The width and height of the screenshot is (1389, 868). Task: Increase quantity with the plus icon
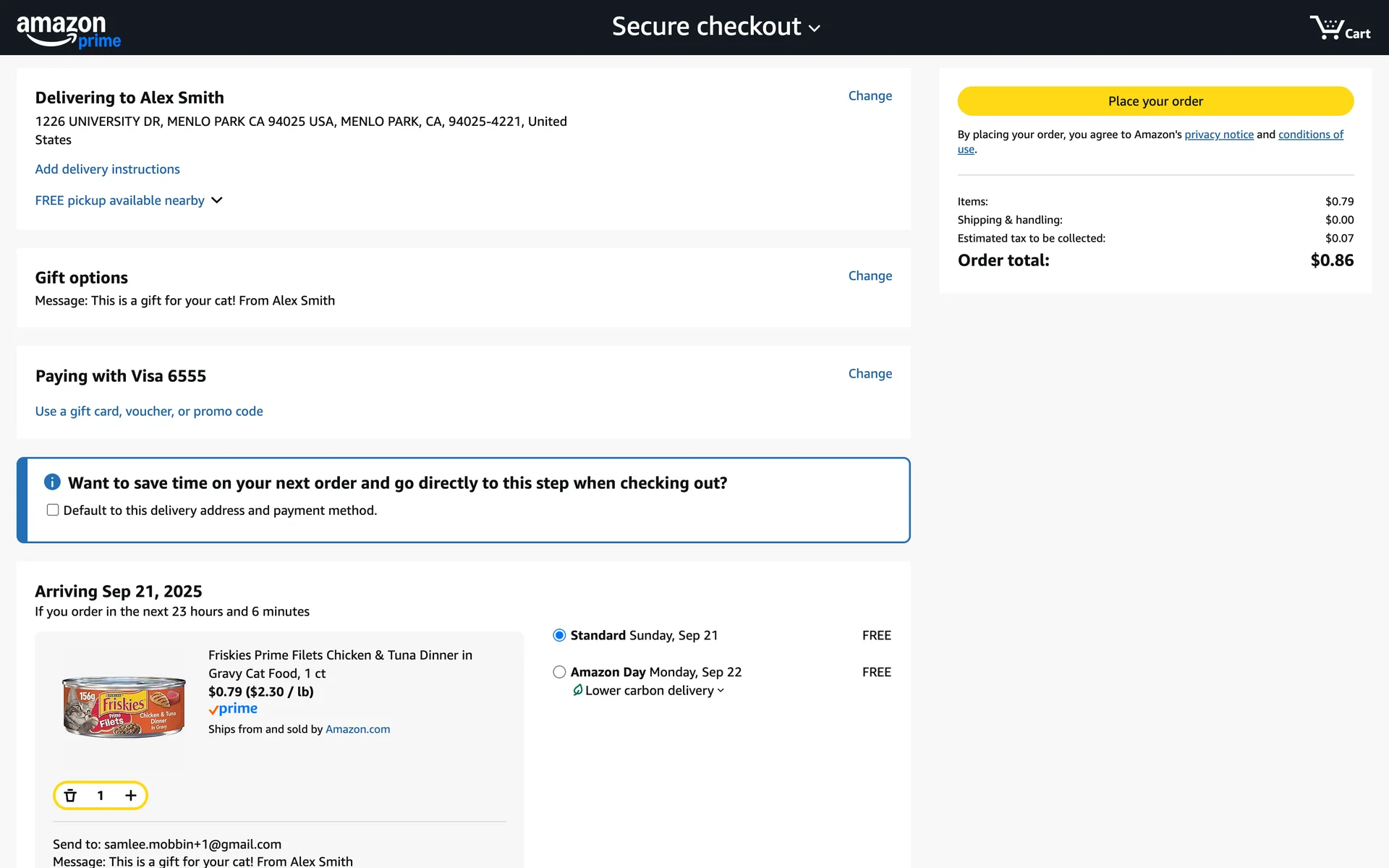130,796
